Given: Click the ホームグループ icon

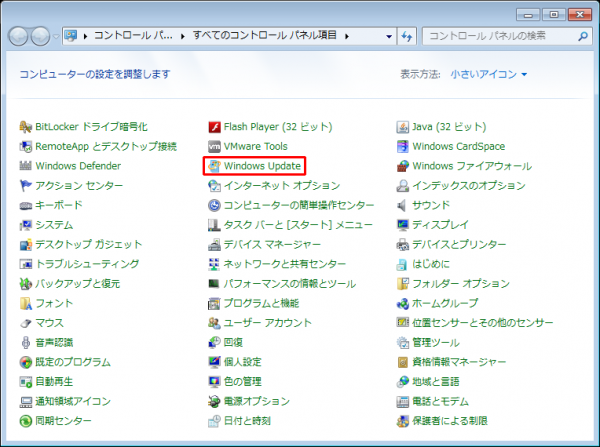Looking at the screenshot, I should point(403,303).
